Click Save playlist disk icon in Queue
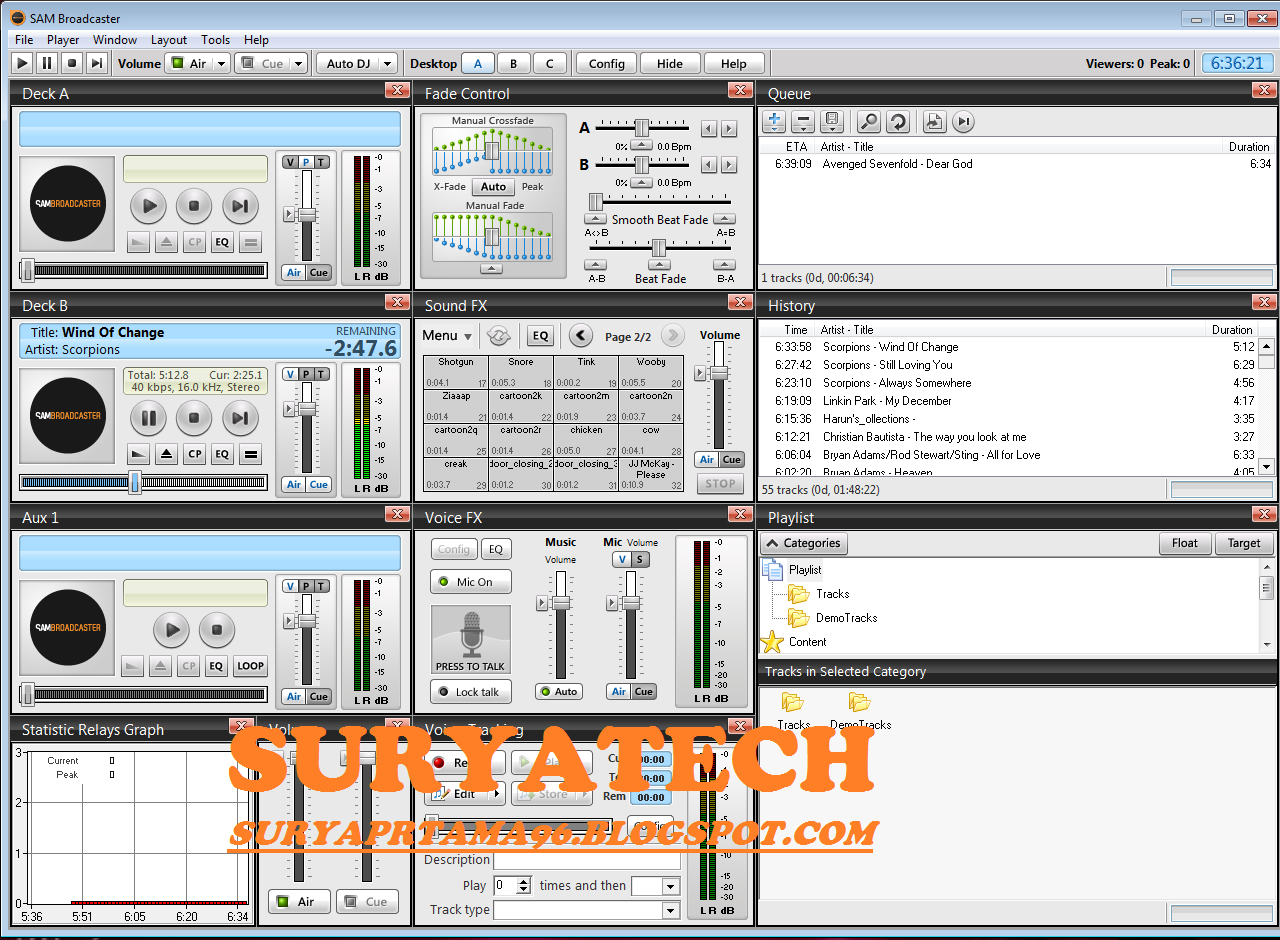Viewport: 1280px width, 940px height. pyautogui.click(x=831, y=122)
